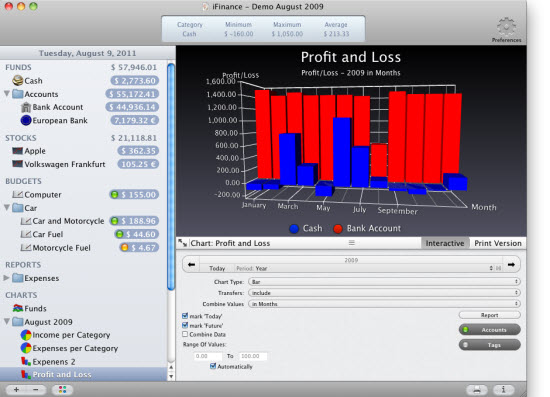Image resolution: width=550 pixels, height=397 pixels.
Task: Click the Bank Account building icon
Action: [x=26, y=107]
